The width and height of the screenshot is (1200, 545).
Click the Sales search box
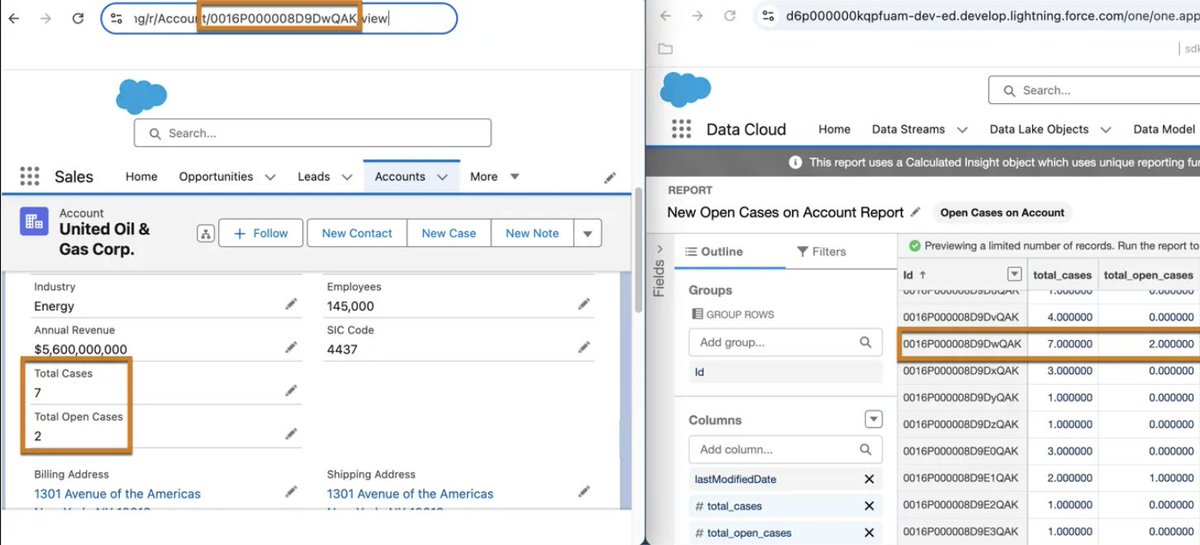click(x=313, y=133)
